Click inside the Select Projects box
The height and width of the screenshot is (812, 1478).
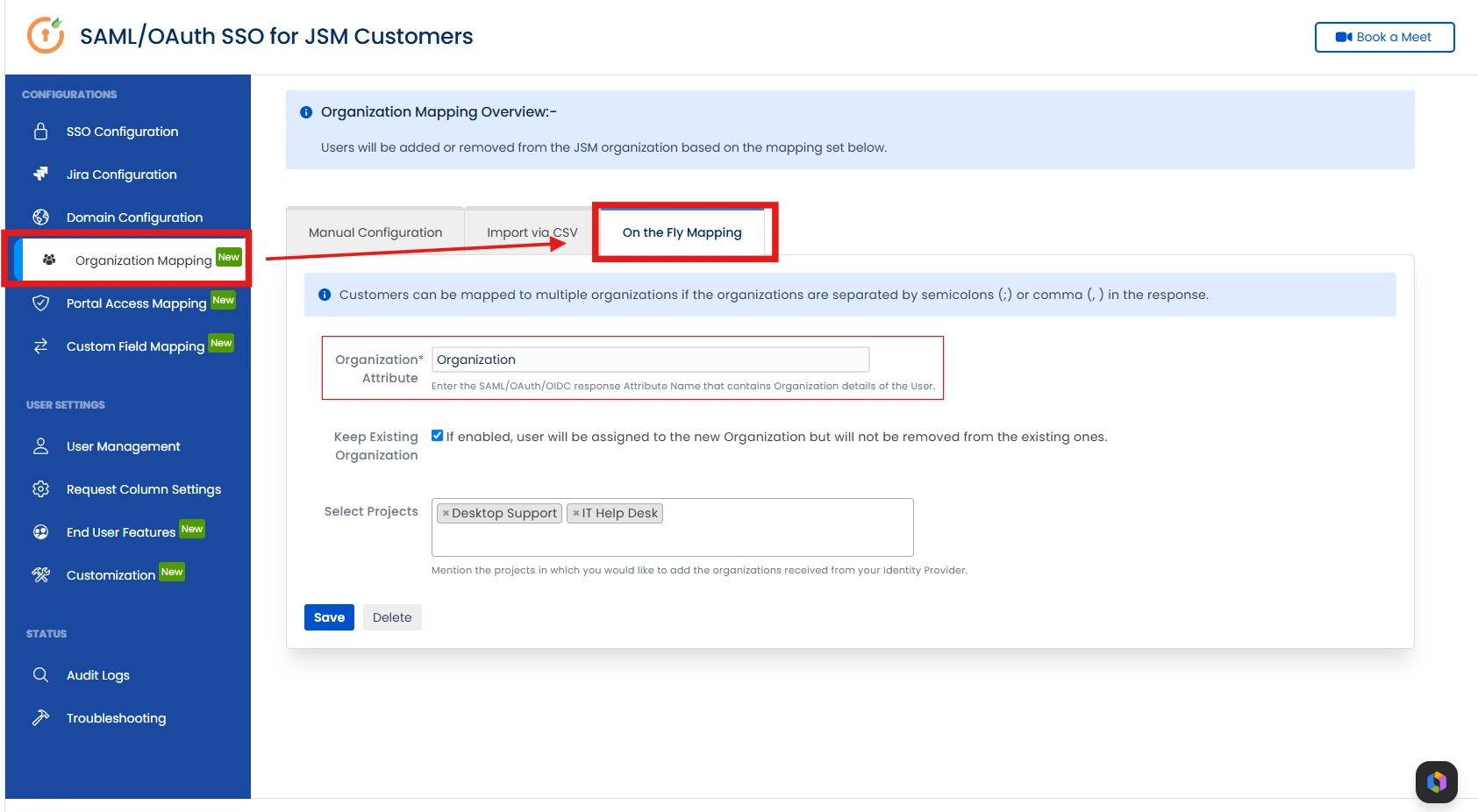(672, 527)
